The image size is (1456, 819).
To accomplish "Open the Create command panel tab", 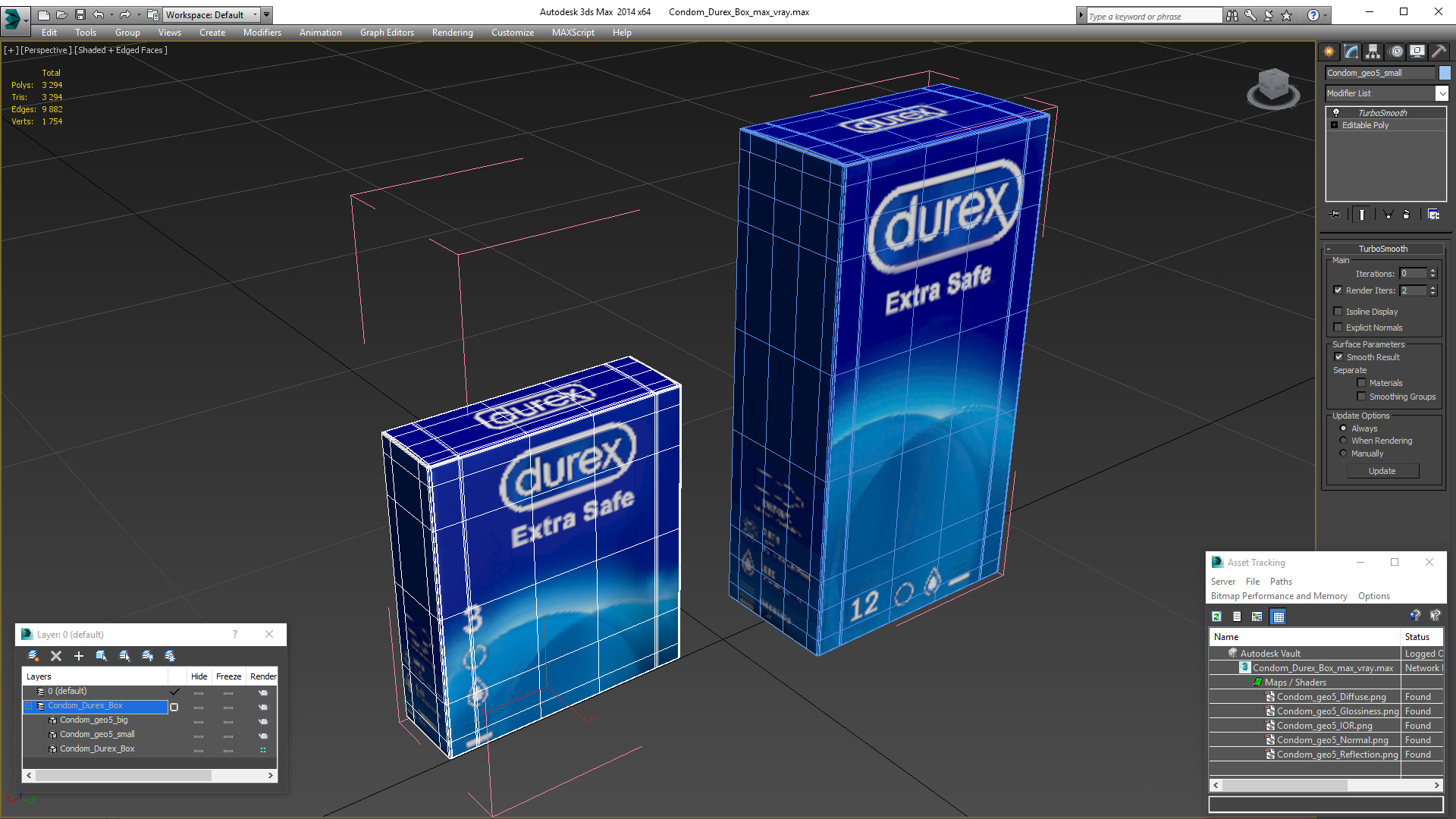I will (1329, 52).
